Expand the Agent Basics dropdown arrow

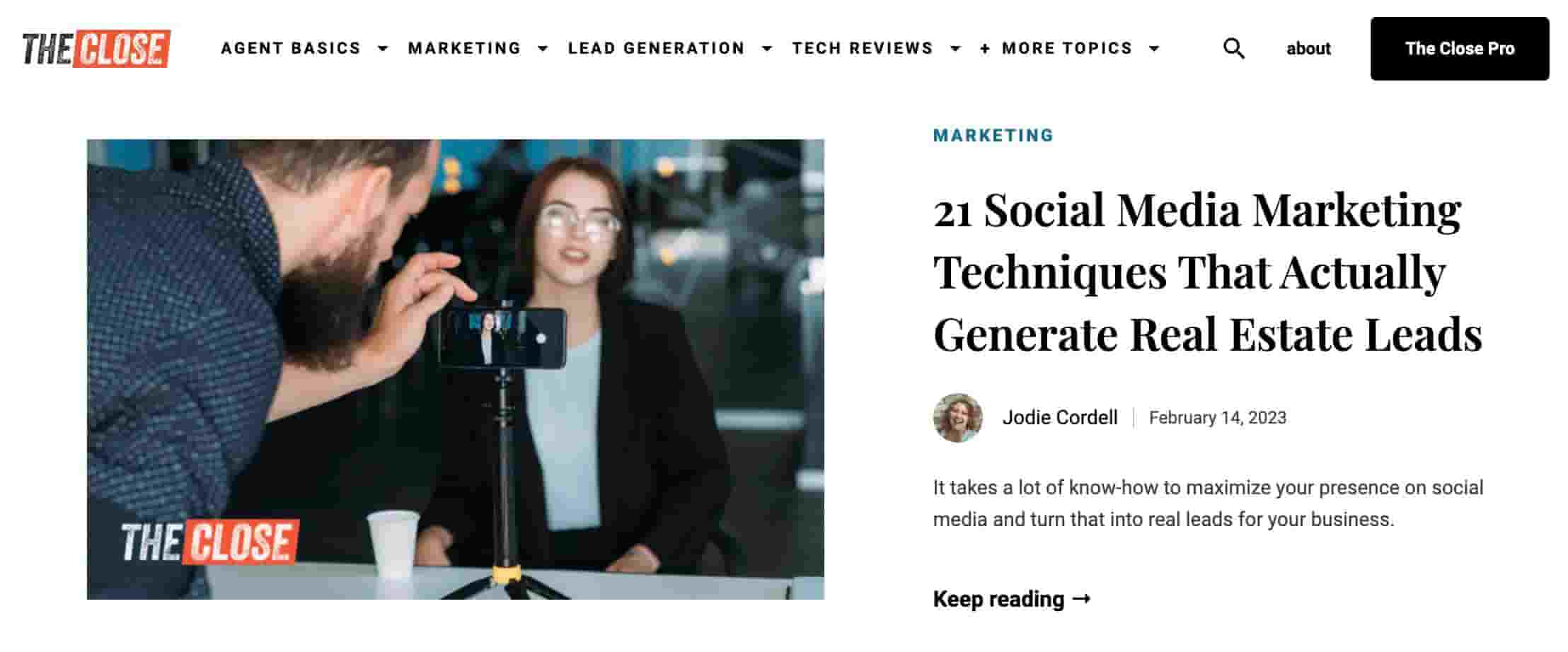coord(383,49)
